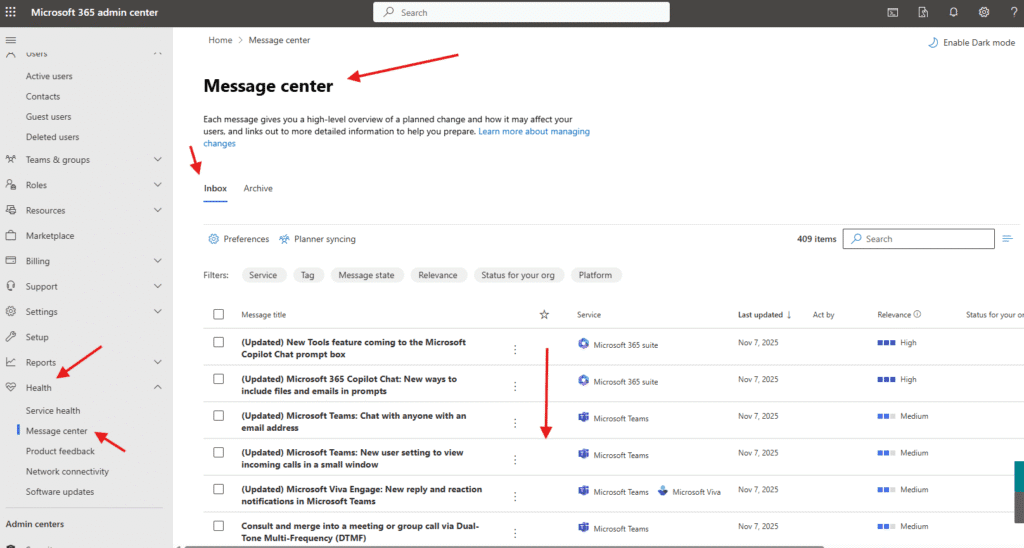
Task: Open more options for New Tools feature message
Action: pyautogui.click(x=515, y=349)
